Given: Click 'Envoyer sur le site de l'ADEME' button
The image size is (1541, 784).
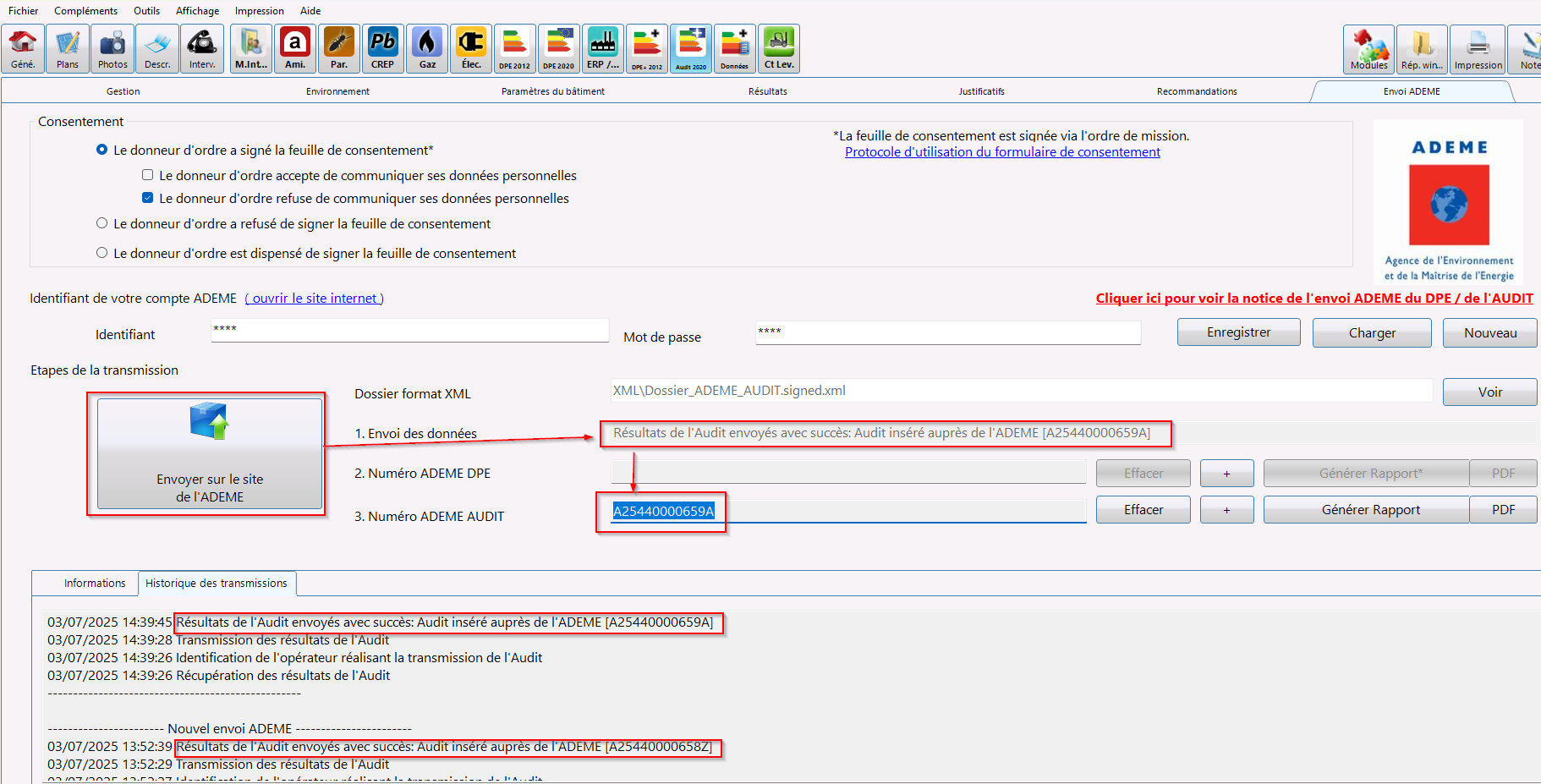Looking at the screenshot, I should (210, 453).
